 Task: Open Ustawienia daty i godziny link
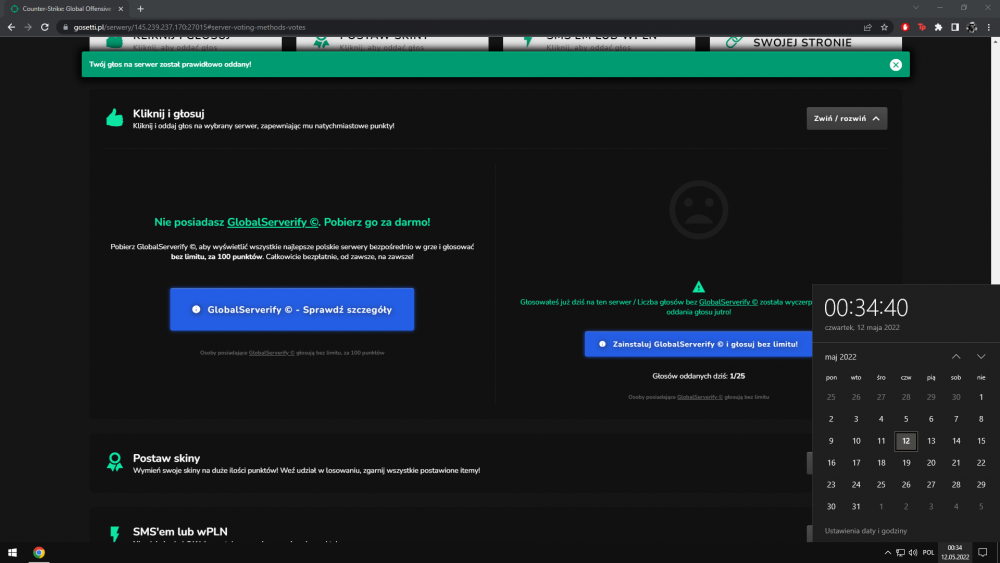(865, 530)
